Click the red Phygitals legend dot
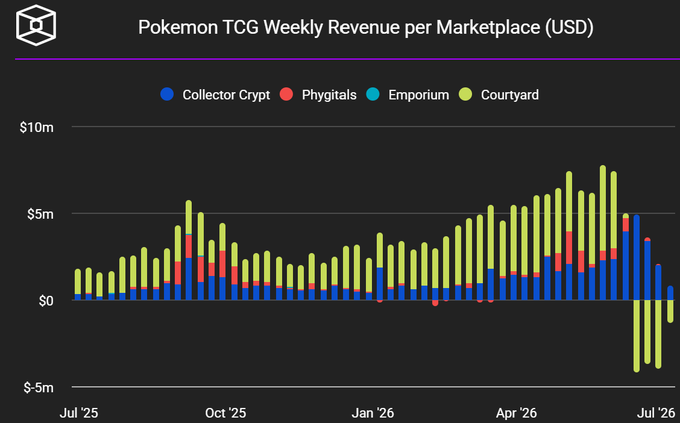Viewport: 680px width, 423px height. (x=286, y=94)
